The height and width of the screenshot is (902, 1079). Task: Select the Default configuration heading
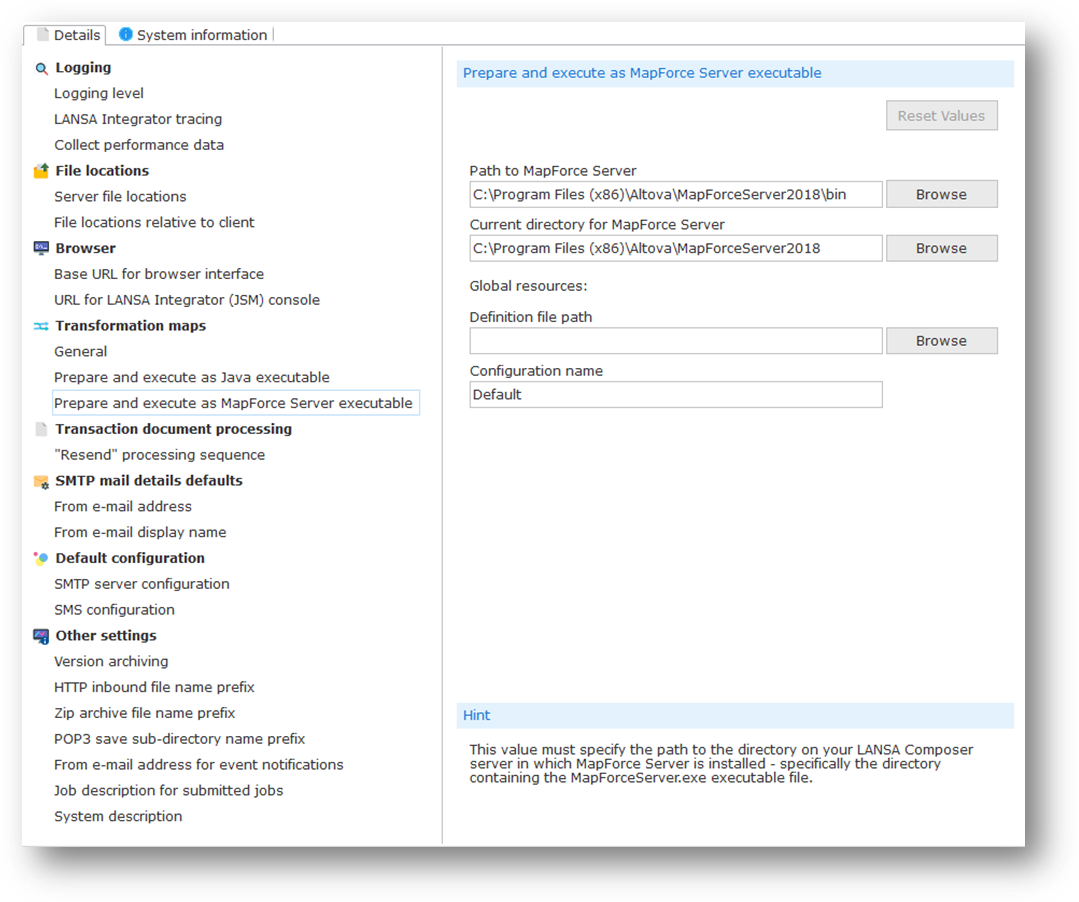point(130,558)
